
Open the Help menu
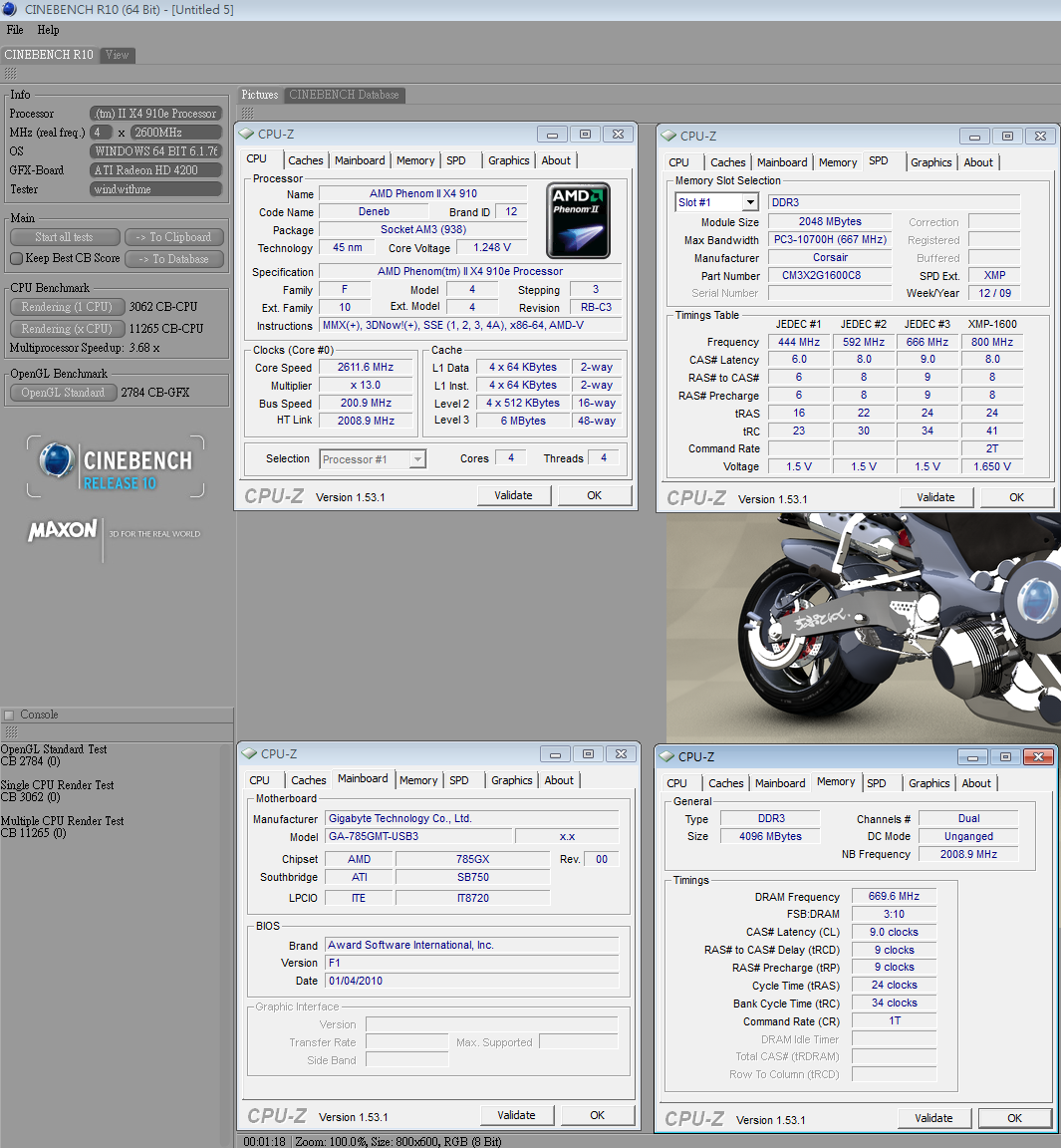point(48,30)
